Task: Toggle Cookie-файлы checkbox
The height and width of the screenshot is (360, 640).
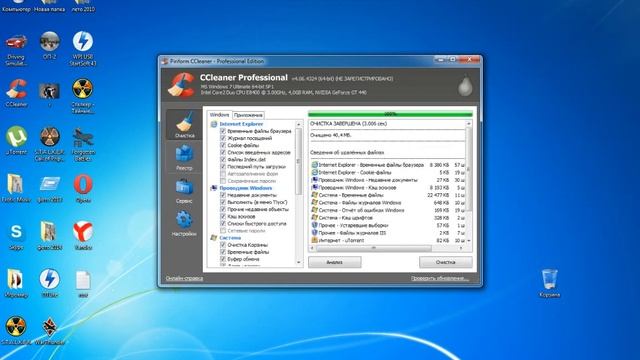Action: 223,145
